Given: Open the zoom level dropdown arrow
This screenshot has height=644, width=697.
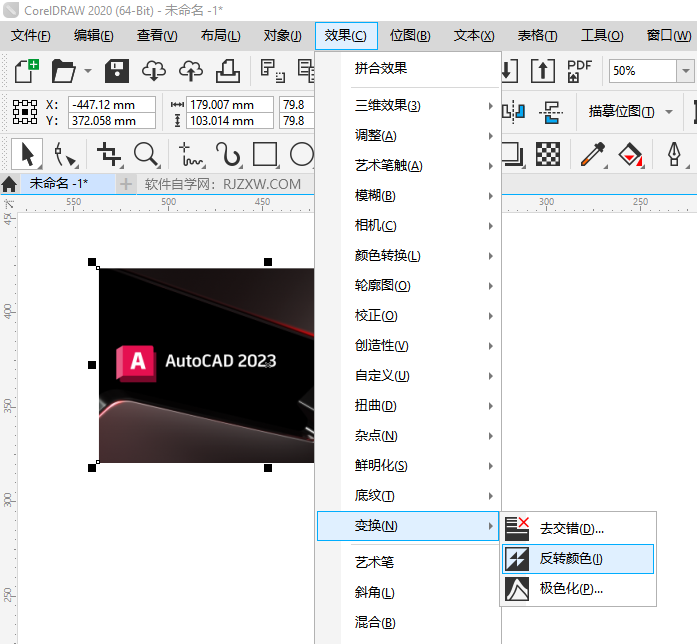Looking at the screenshot, I should coord(685,71).
